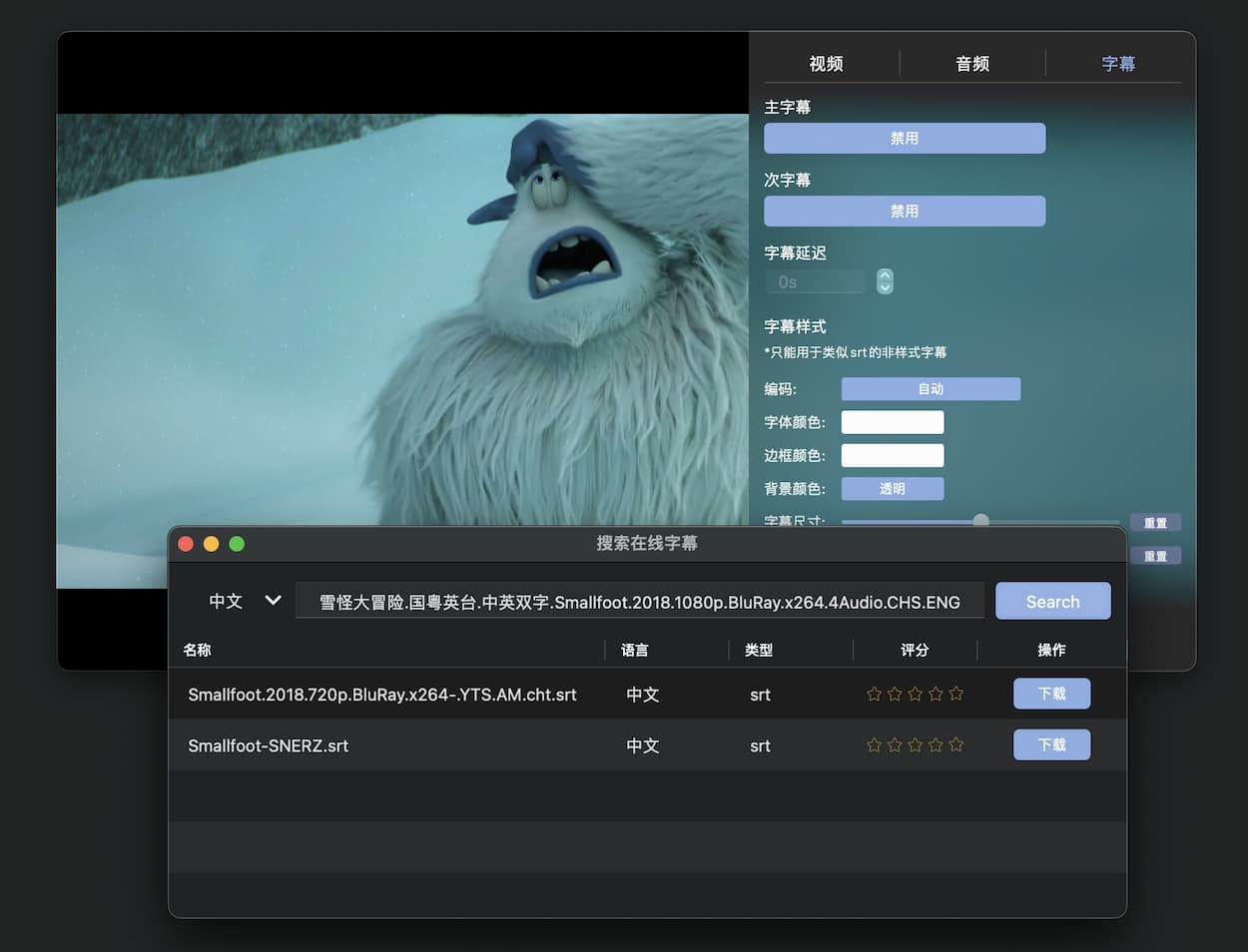Select the Smallfoot-SNERZ.srt row

coord(647,745)
